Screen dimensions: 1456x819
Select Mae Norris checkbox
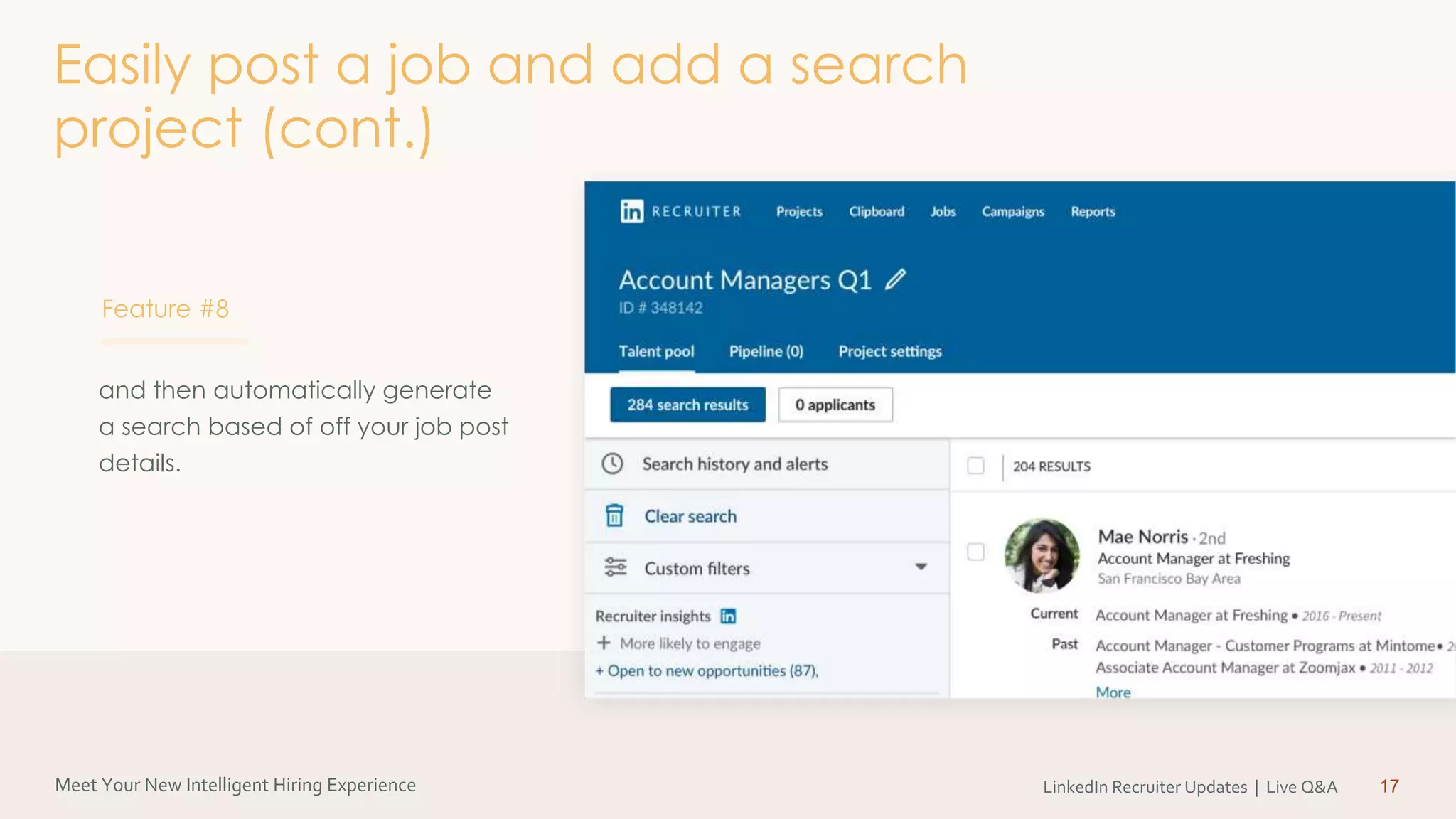(x=976, y=552)
